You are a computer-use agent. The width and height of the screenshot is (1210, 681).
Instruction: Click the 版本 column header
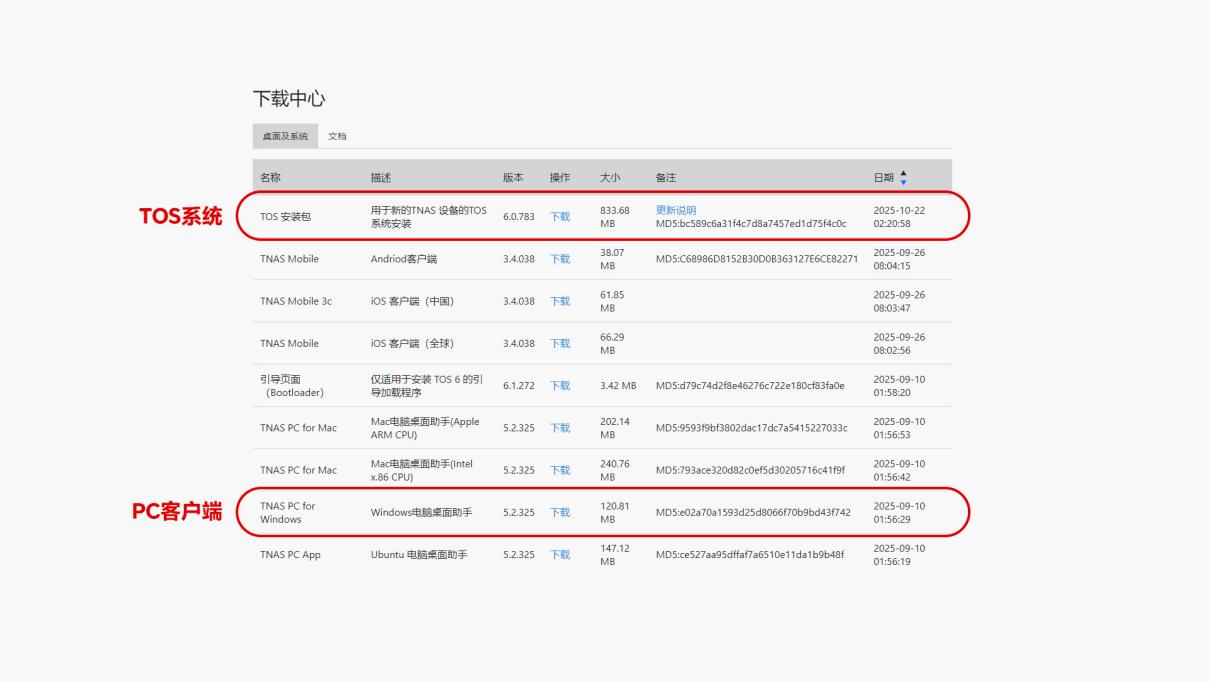tap(513, 177)
